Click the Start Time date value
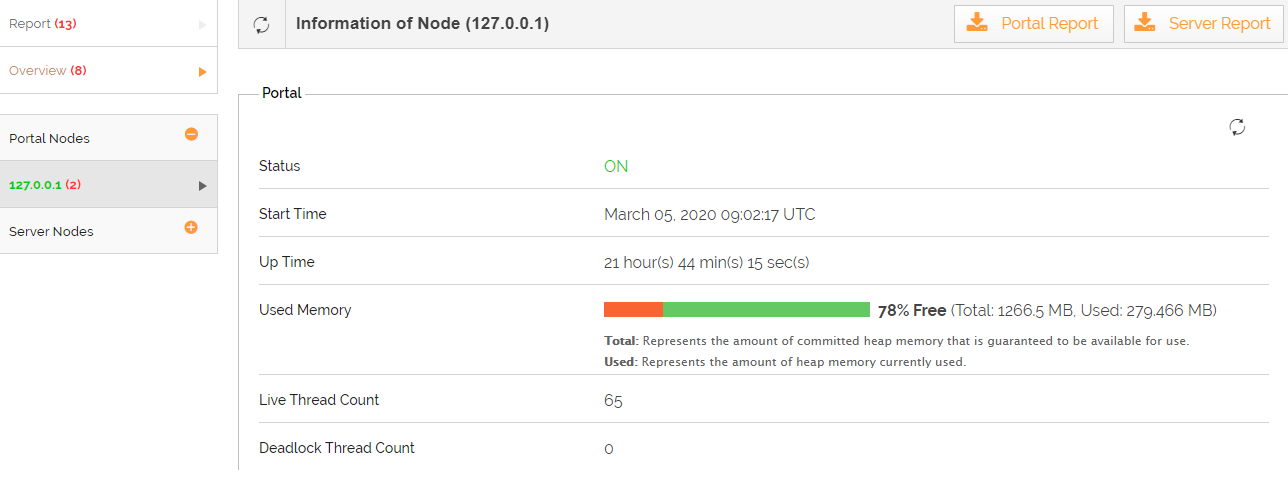This screenshot has width=1288, height=482. tap(709, 214)
